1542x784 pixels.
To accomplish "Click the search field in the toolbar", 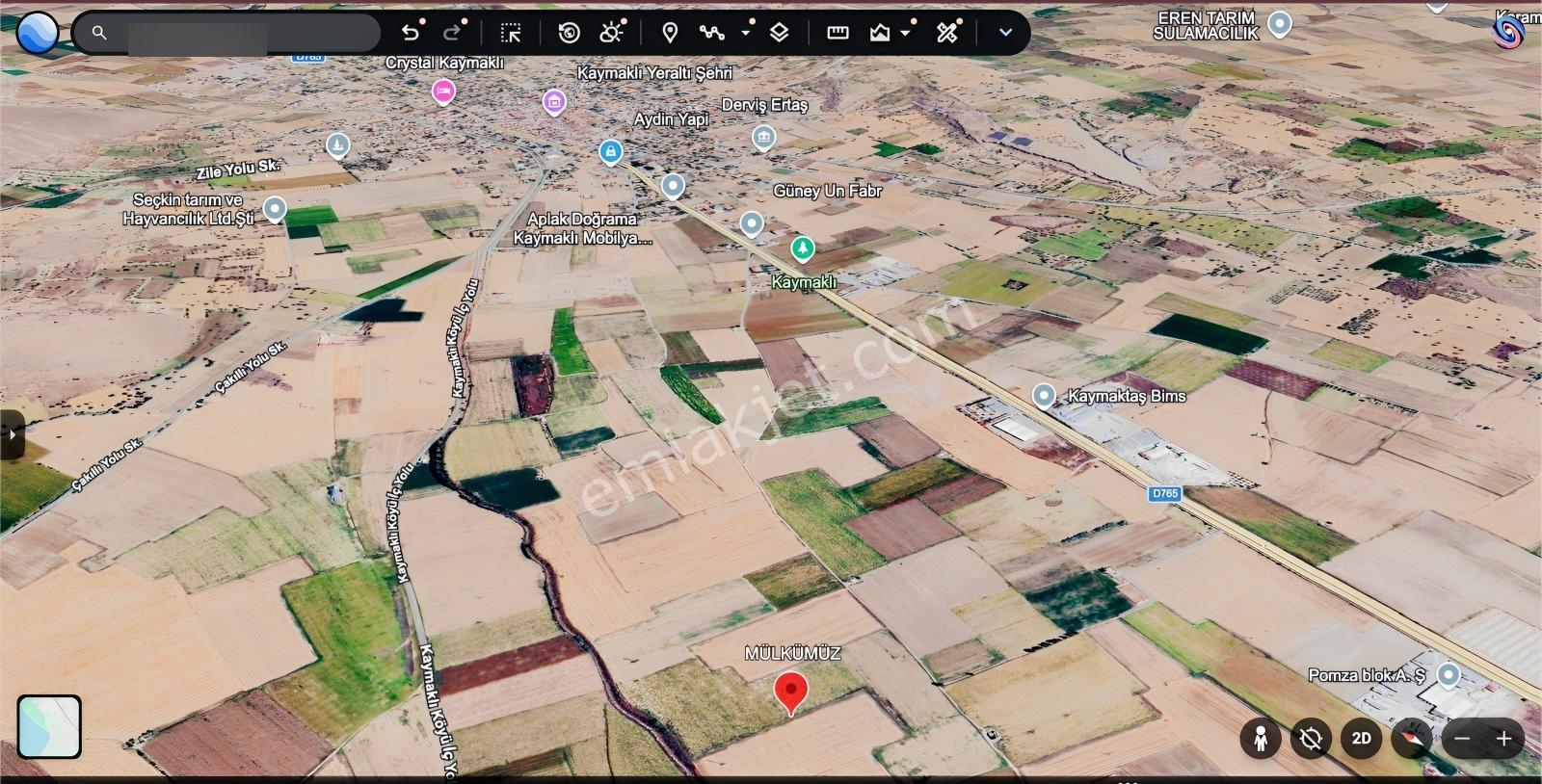I will click(226, 33).
